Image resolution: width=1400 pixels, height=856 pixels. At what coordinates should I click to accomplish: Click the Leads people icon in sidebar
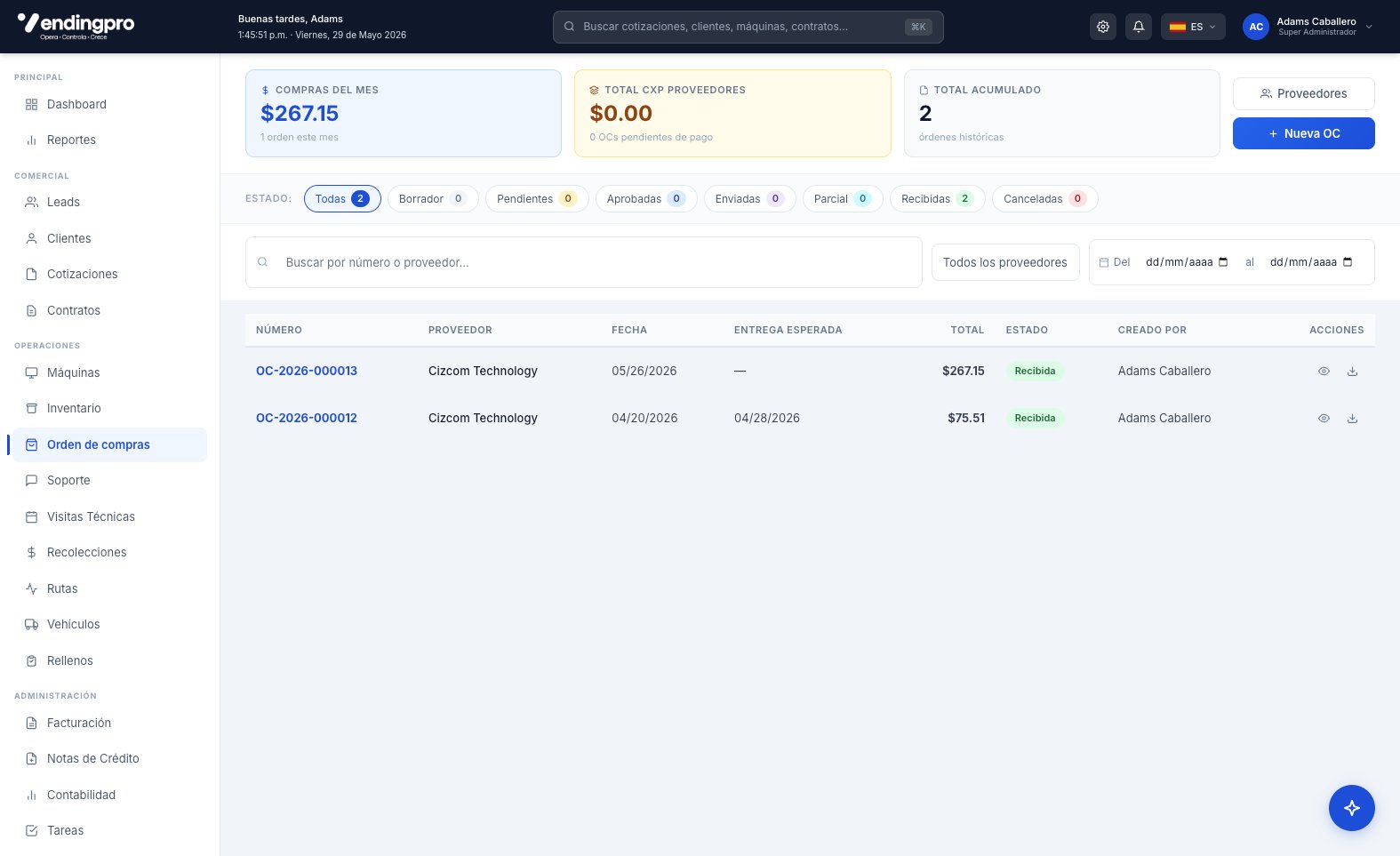31,203
